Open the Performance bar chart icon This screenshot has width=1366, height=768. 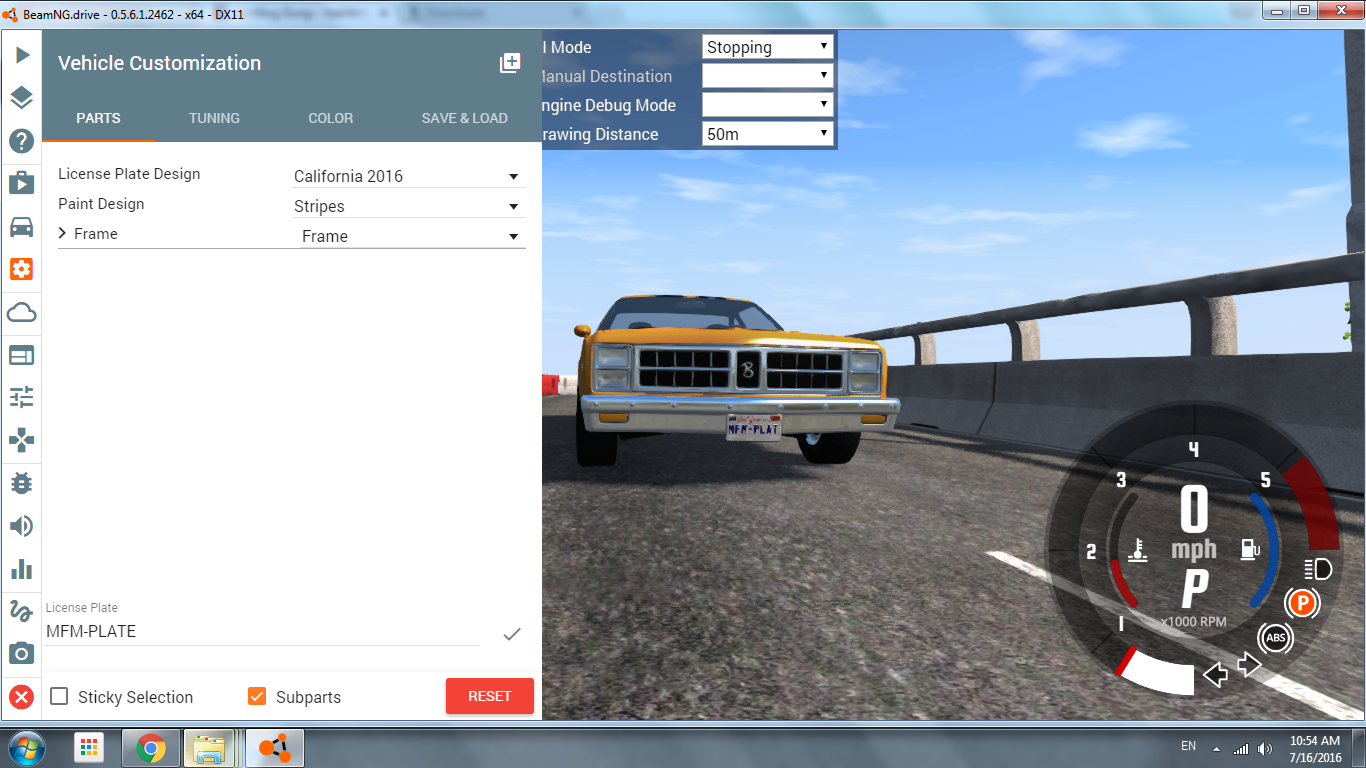tap(22, 569)
